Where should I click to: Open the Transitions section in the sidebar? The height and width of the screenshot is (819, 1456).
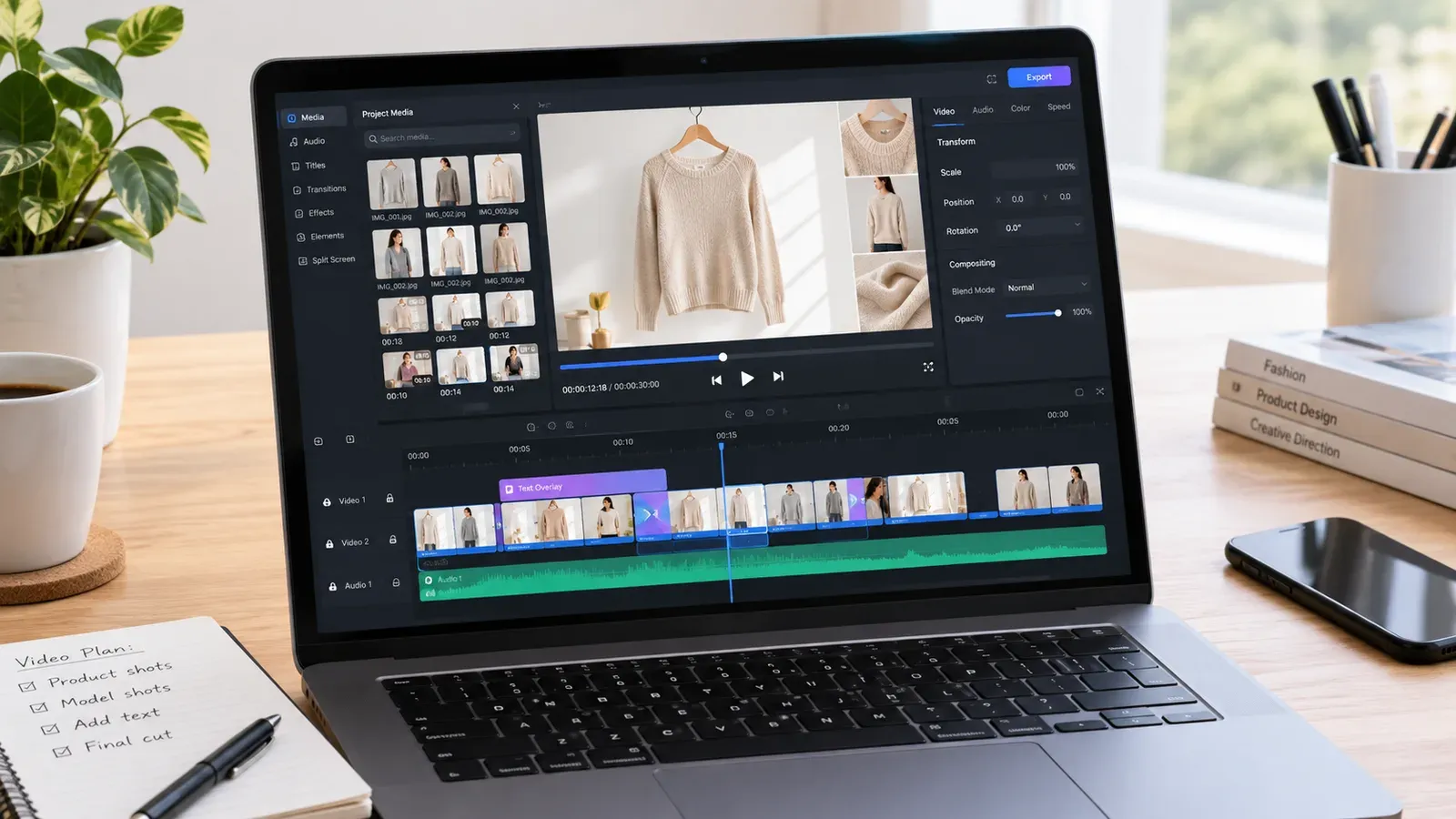pyautogui.click(x=319, y=189)
